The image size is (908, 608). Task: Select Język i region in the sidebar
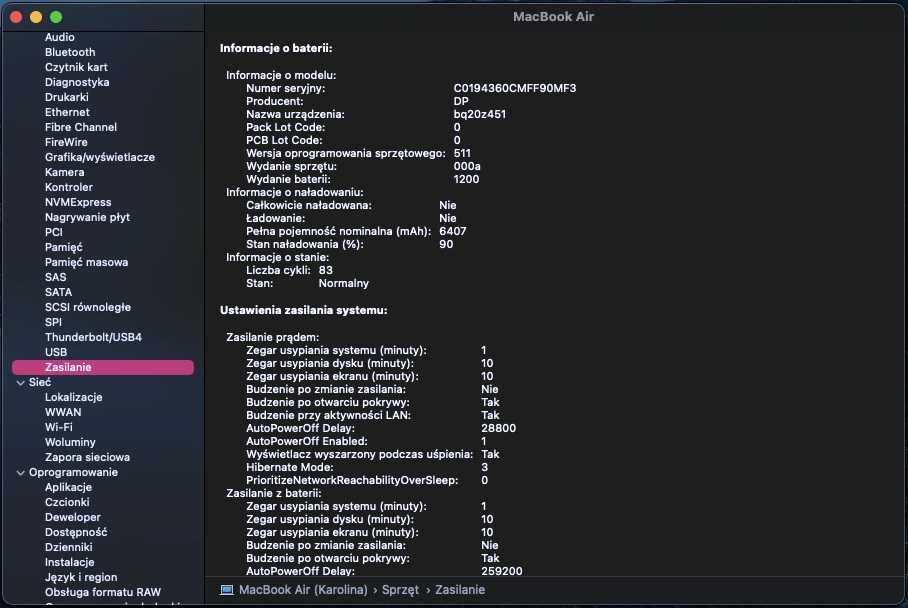pos(81,577)
